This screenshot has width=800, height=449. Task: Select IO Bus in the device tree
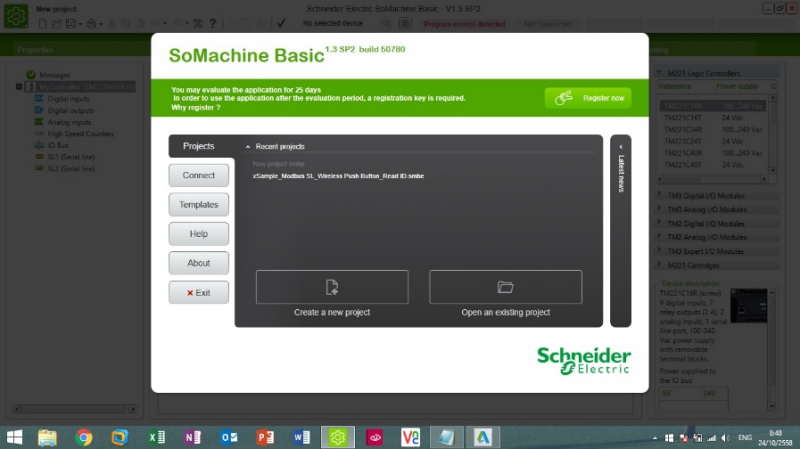(58, 145)
